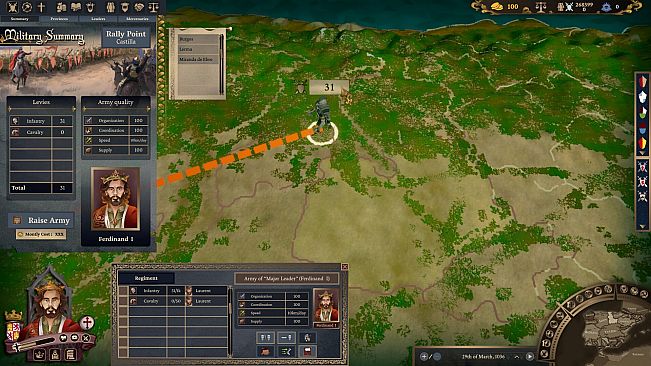Click the army strength banner showing 31
This screenshot has width=651, height=366.
click(328, 87)
